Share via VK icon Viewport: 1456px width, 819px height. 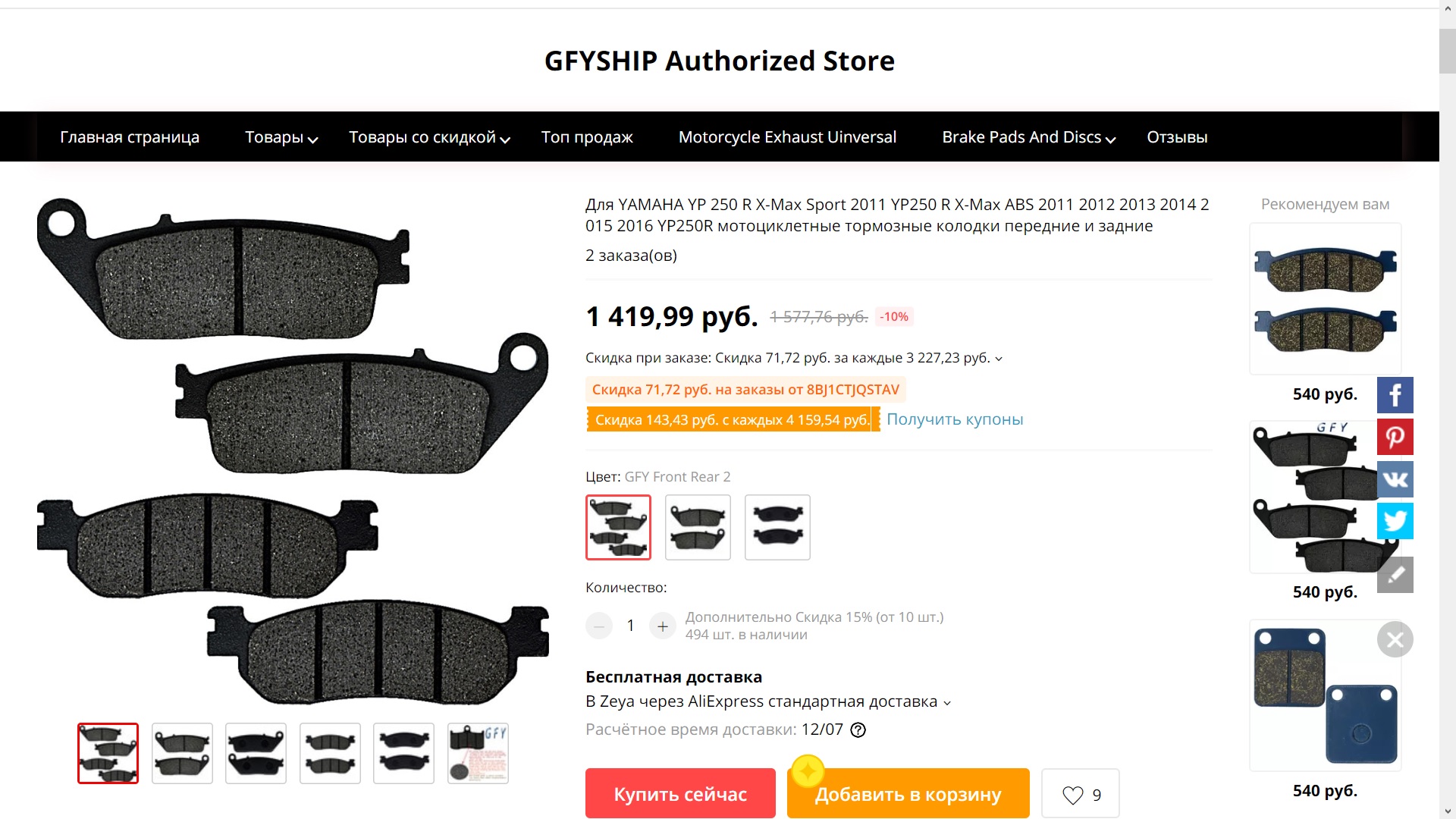tap(1395, 479)
